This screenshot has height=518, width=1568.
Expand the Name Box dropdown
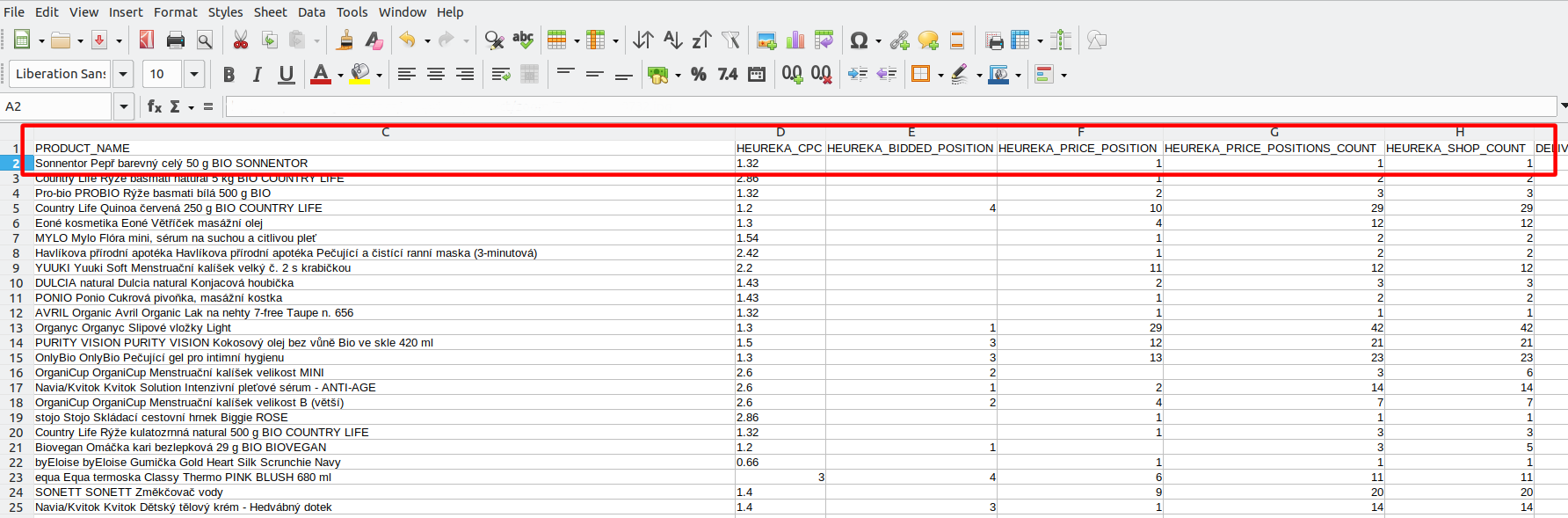click(123, 106)
